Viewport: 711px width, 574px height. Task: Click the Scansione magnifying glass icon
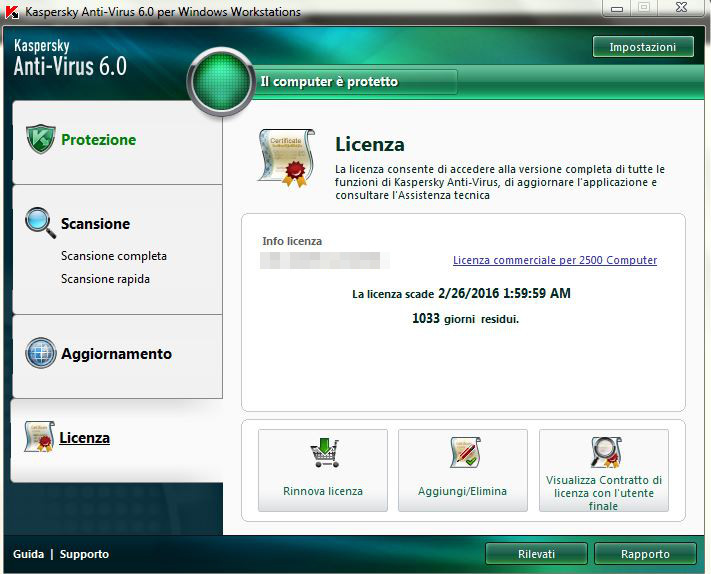click(40, 222)
